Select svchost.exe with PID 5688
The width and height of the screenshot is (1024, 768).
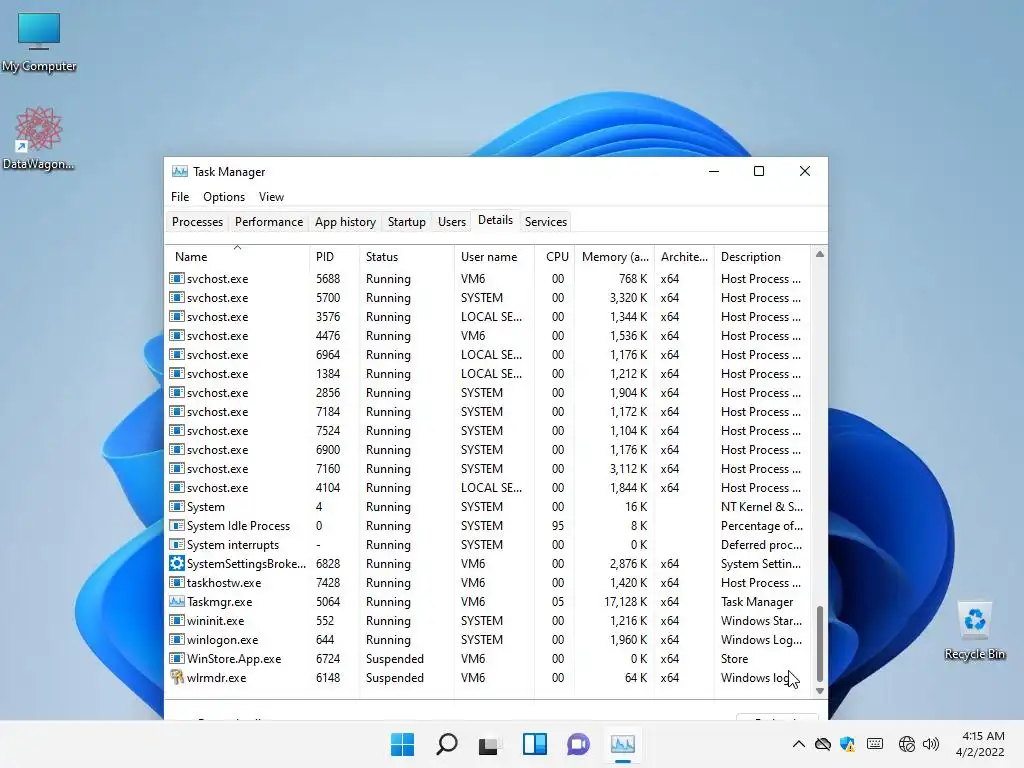click(488, 278)
